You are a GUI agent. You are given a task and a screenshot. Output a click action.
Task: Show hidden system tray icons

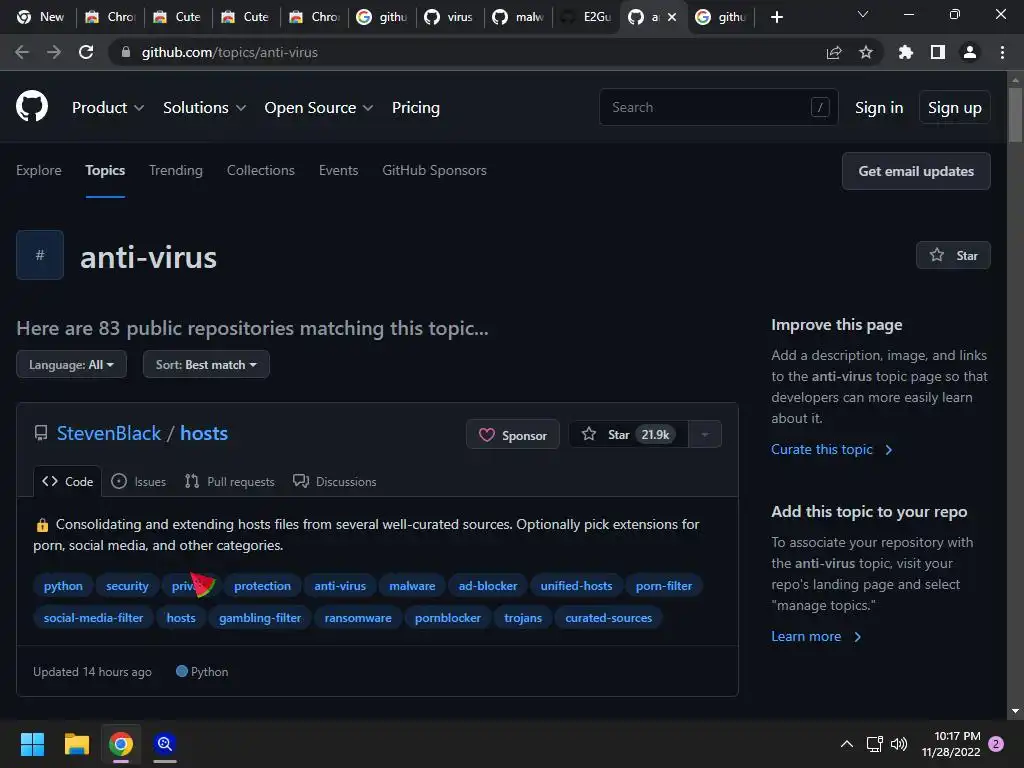[846, 744]
